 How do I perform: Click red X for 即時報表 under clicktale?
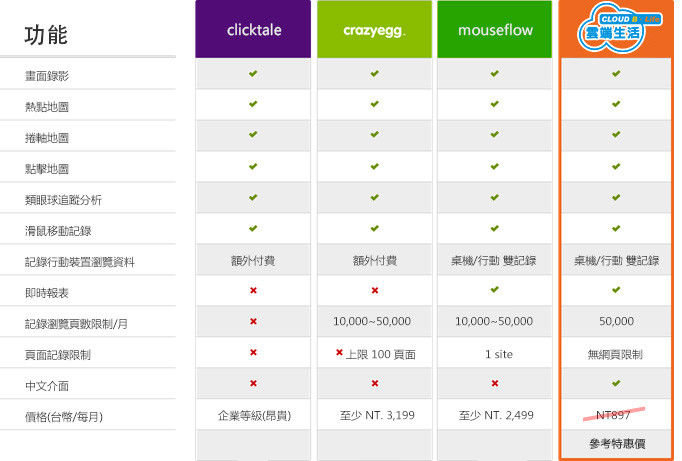(x=254, y=290)
